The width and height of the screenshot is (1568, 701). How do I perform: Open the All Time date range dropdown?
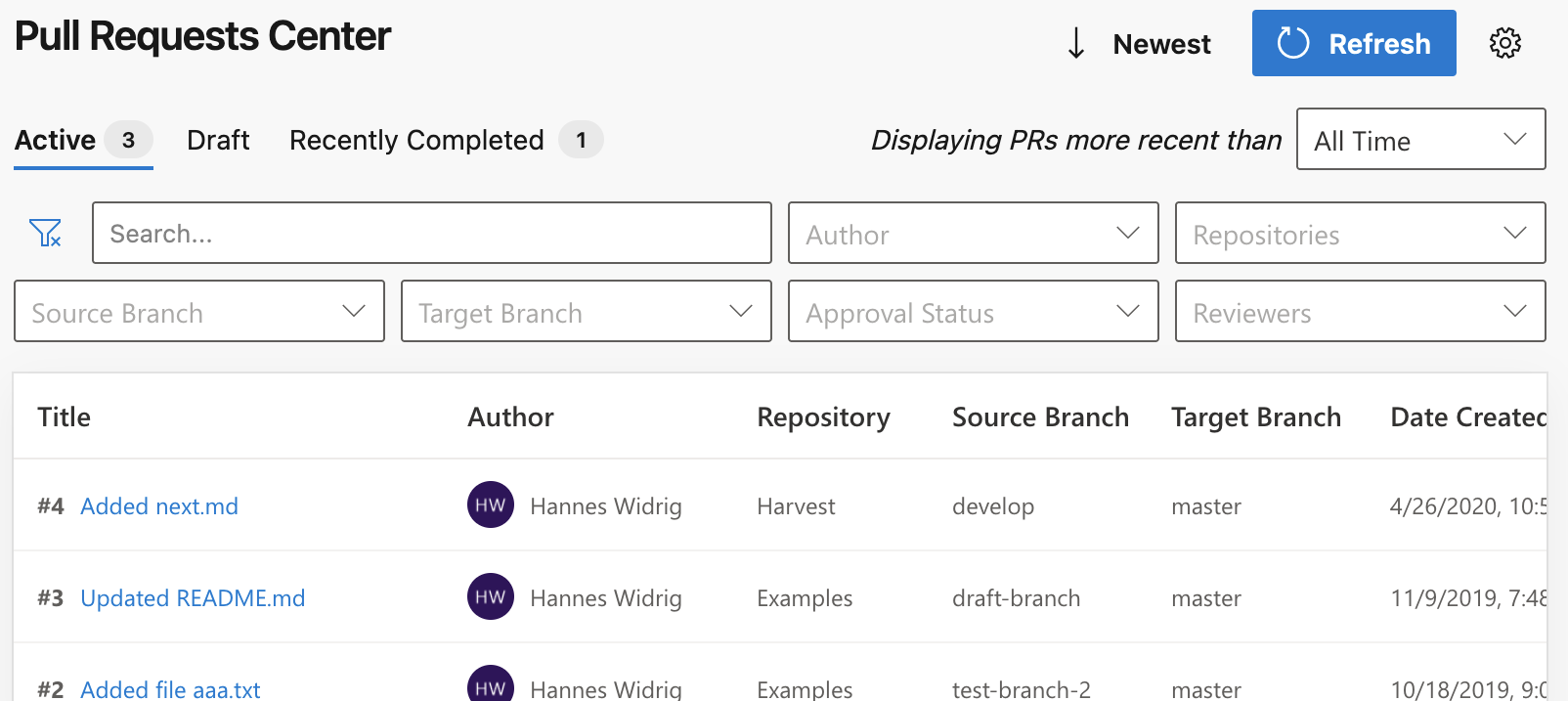1419,139
